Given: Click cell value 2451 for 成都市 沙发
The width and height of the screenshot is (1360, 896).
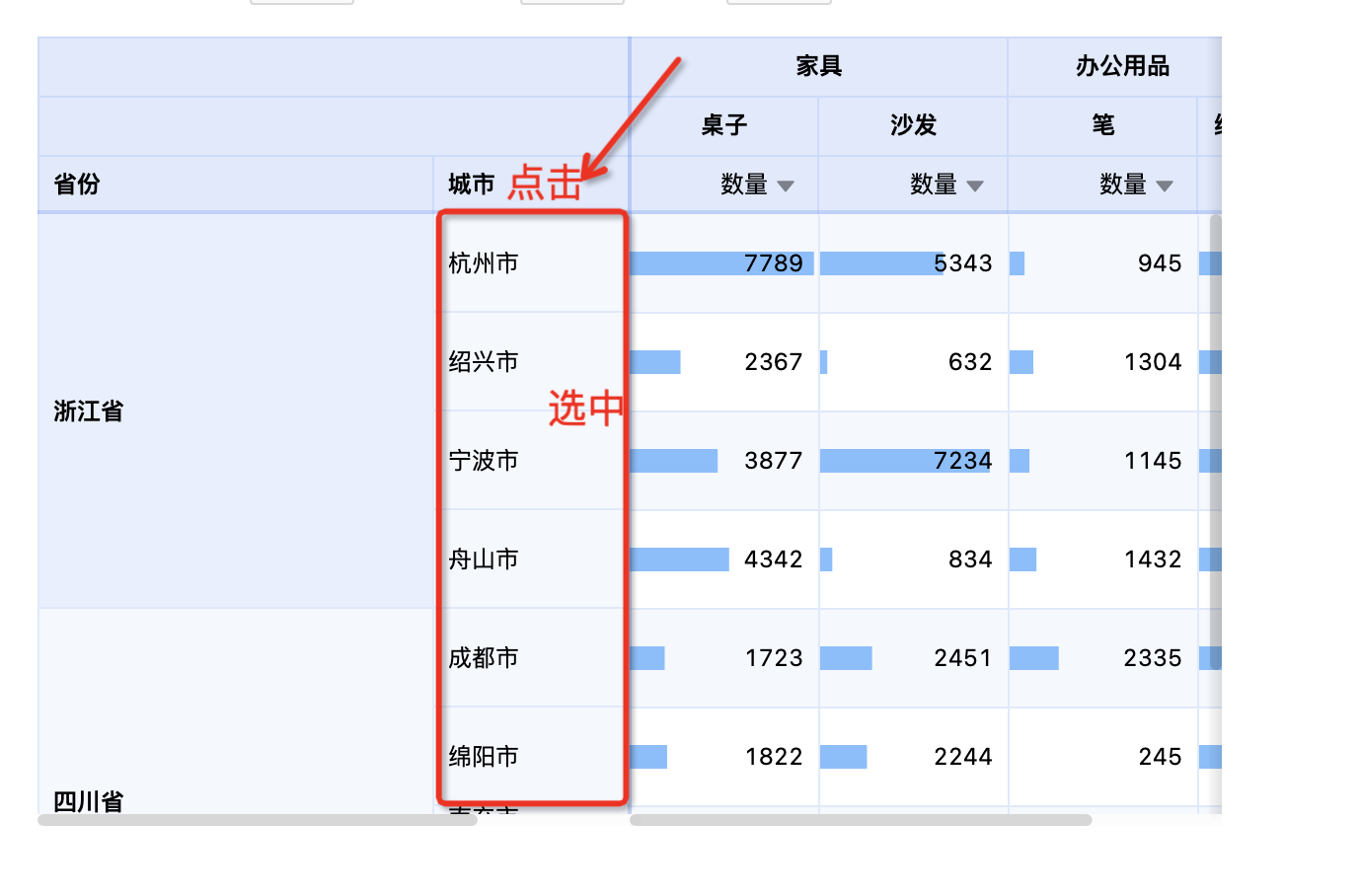Looking at the screenshot, I should click(963, 658).
